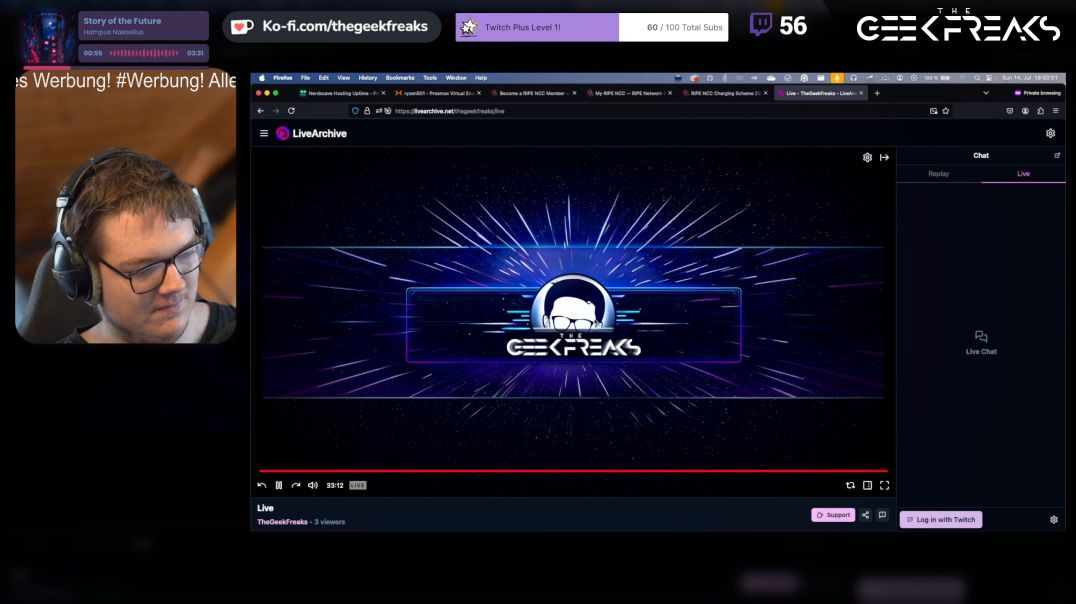Open the Tools menu
The image size is (1076, 604).
coord(430,78)
